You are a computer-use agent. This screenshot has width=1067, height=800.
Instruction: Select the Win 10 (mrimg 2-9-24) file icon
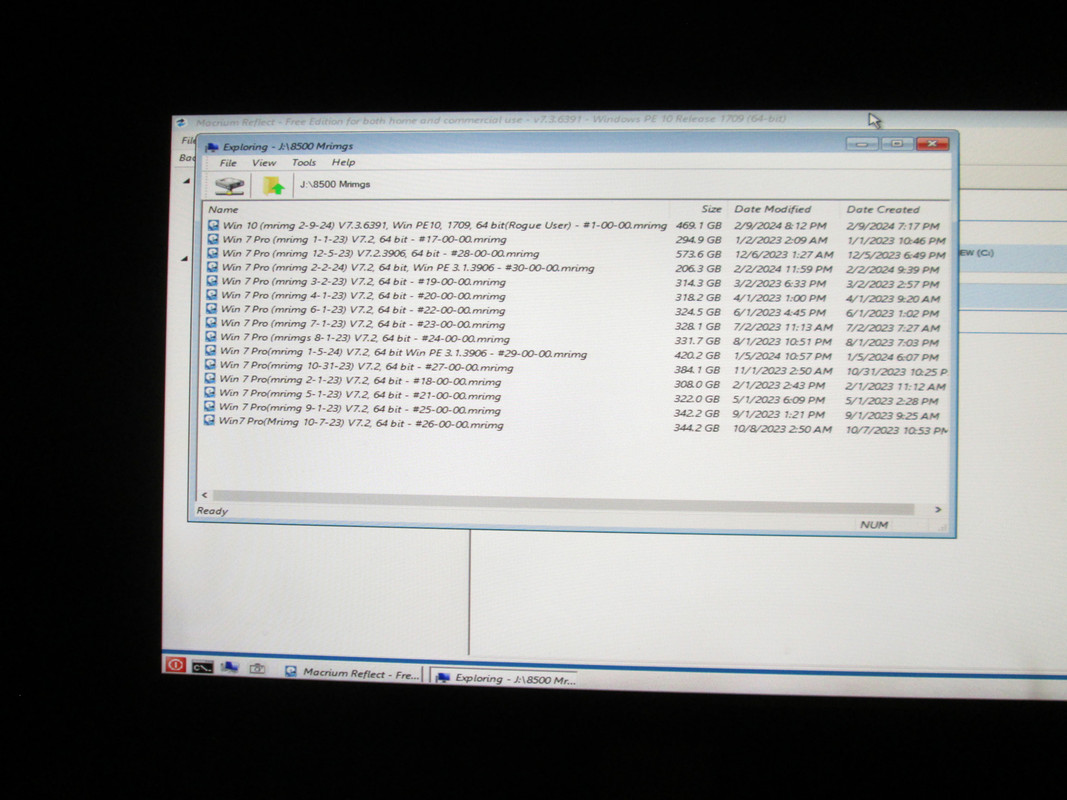click(x=214, y=225)
